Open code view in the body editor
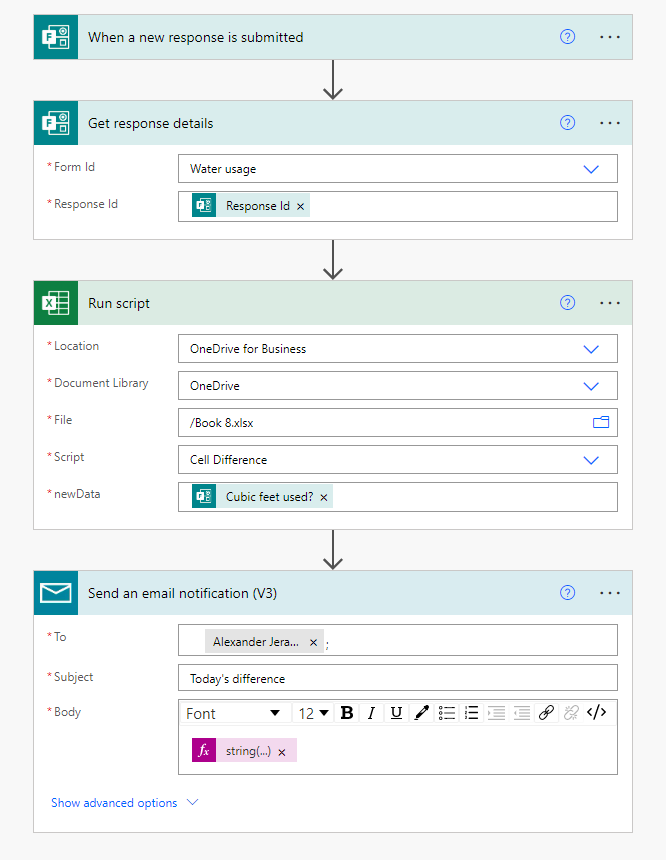 point(597,712)
